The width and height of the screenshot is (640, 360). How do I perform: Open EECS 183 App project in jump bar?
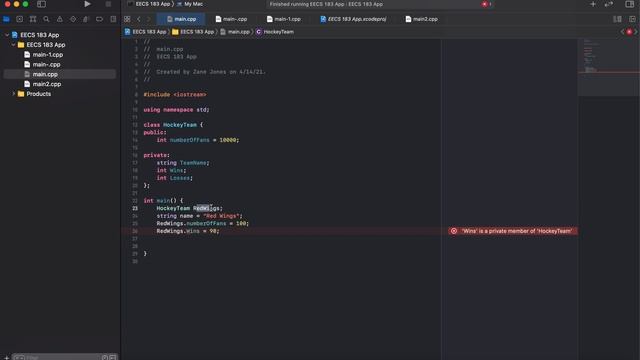(145, 32)
